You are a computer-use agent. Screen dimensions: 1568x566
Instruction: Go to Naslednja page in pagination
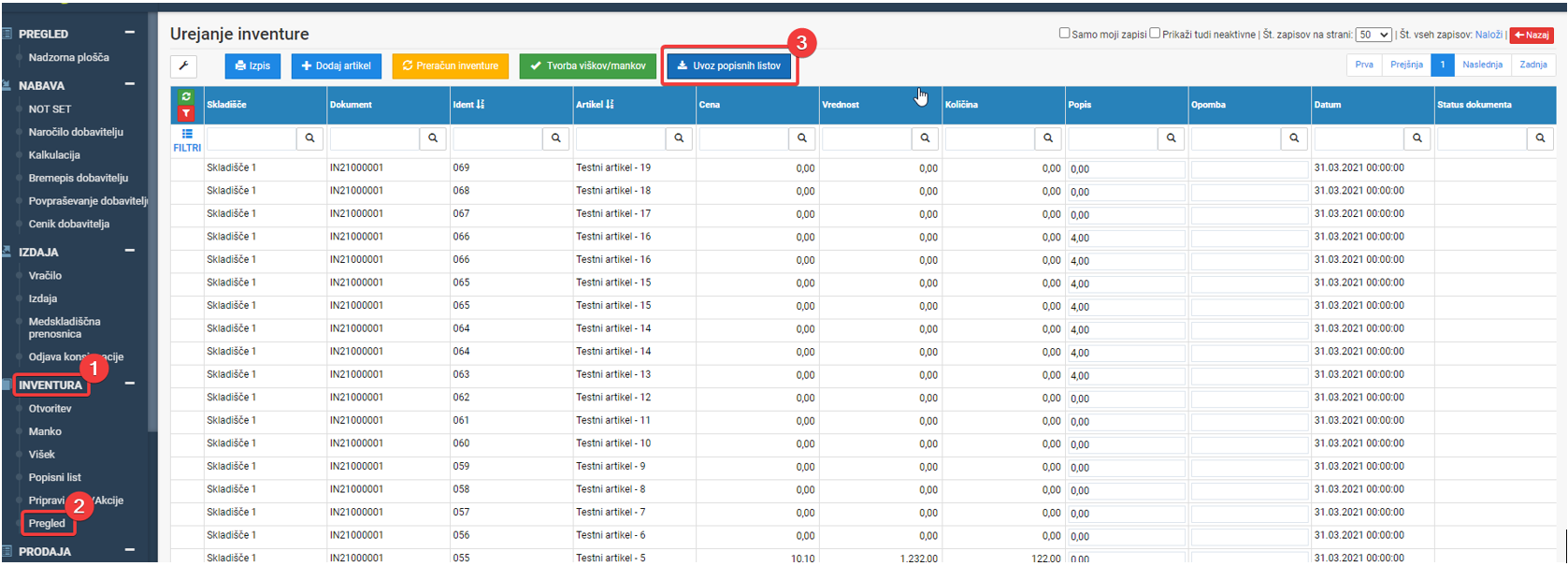click(1482, 65)
